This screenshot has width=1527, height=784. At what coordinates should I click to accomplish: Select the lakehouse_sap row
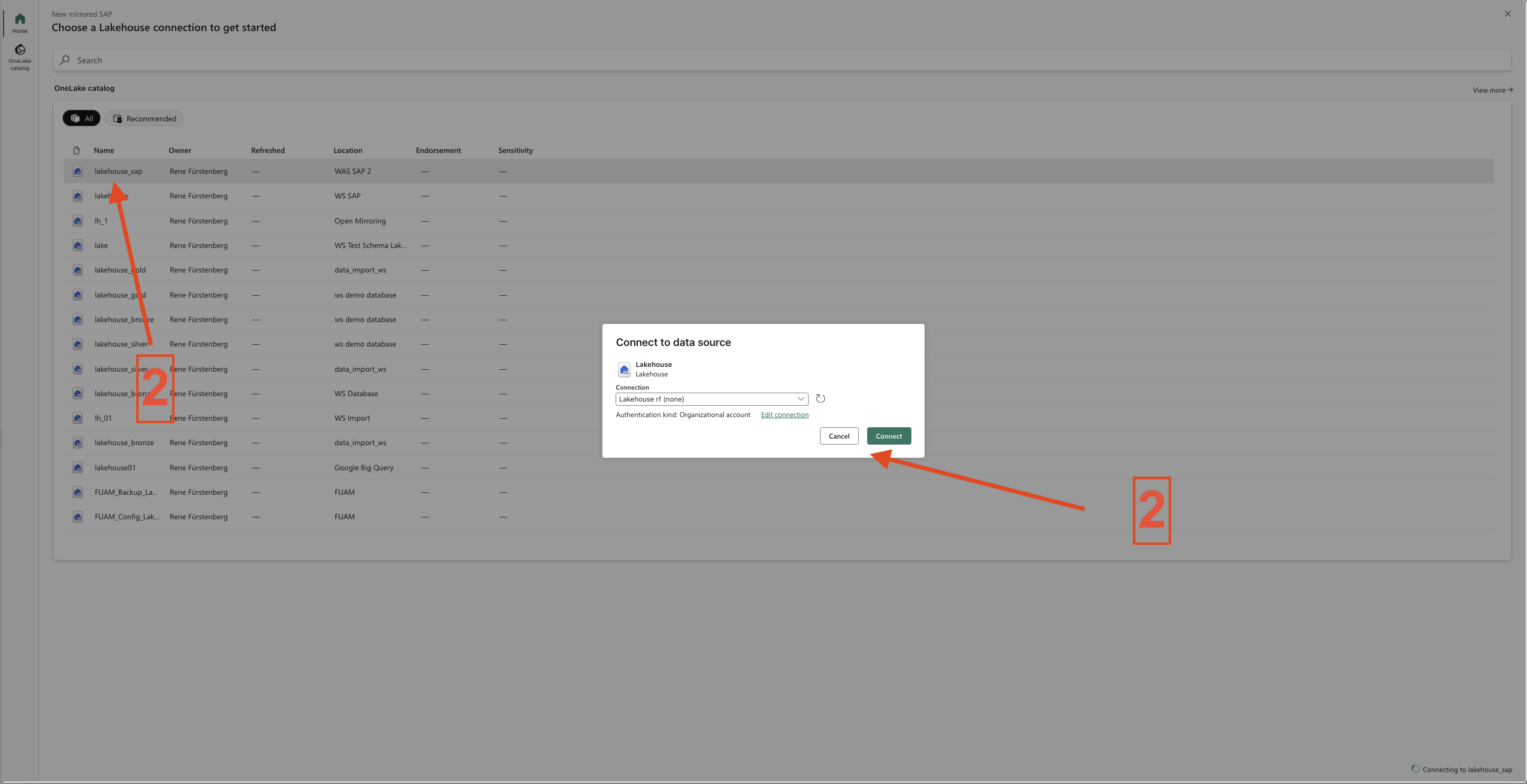pos(118,171)
